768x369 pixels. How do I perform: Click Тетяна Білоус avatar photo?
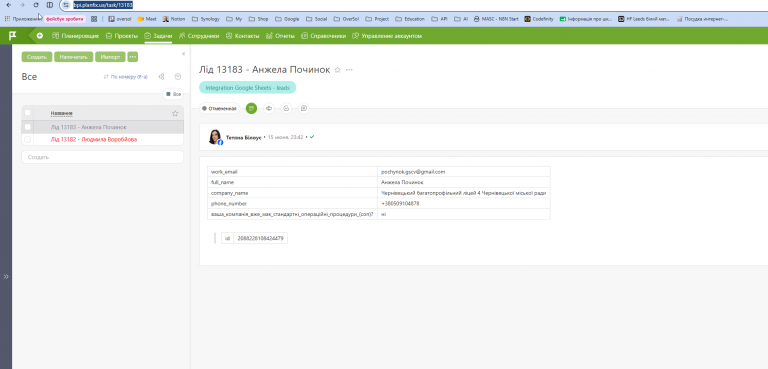pos(215,137)
